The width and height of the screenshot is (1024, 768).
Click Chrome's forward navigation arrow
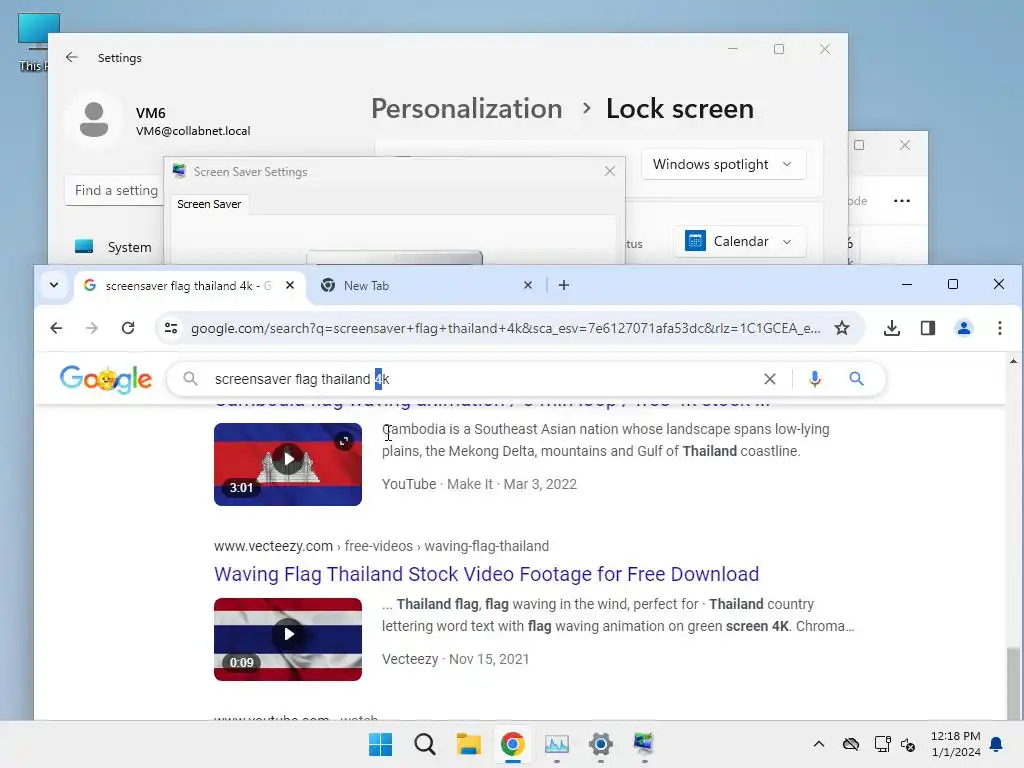[92, 328]
